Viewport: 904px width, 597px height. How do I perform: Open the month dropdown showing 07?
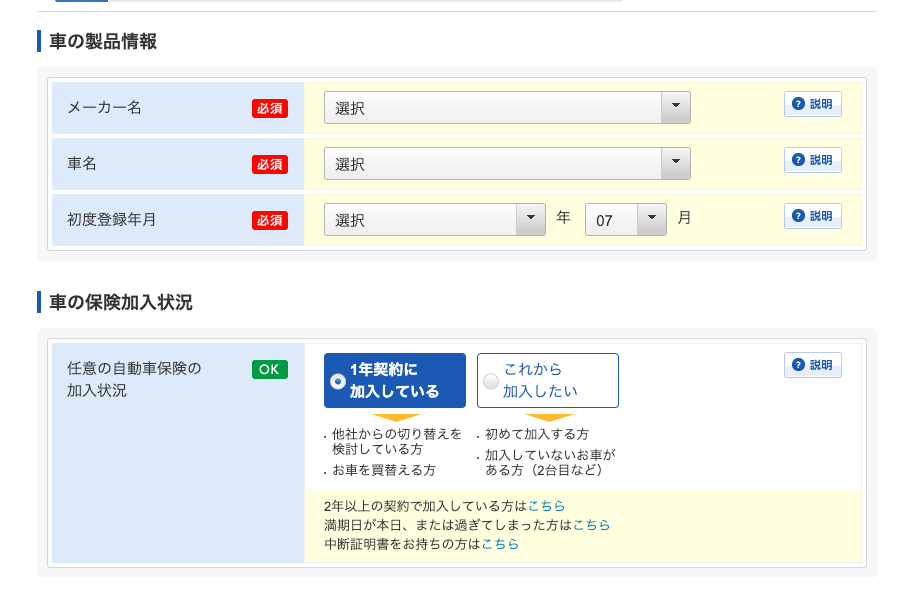tap(626, 220)
